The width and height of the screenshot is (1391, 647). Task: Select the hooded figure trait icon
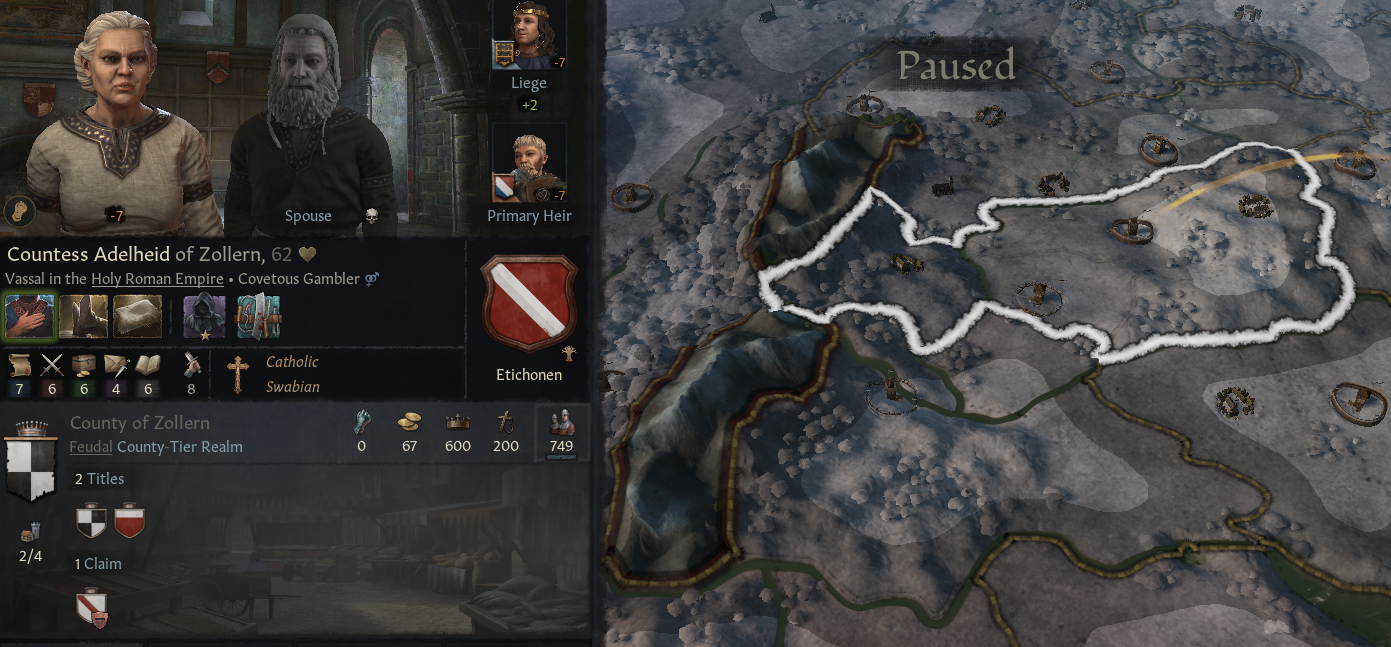coord(203,316)
